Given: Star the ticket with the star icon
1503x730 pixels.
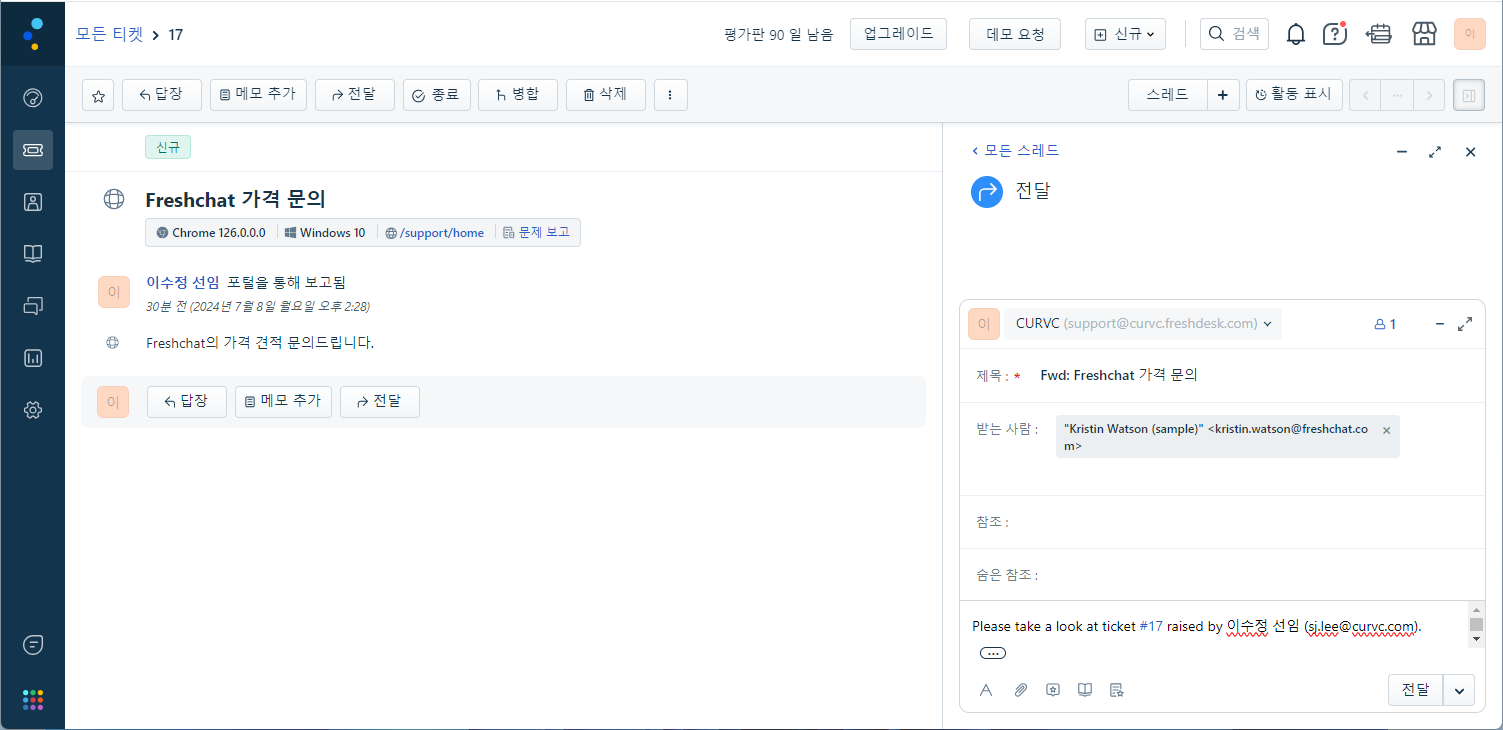Looking at the screenshot, I should point(98,96).
